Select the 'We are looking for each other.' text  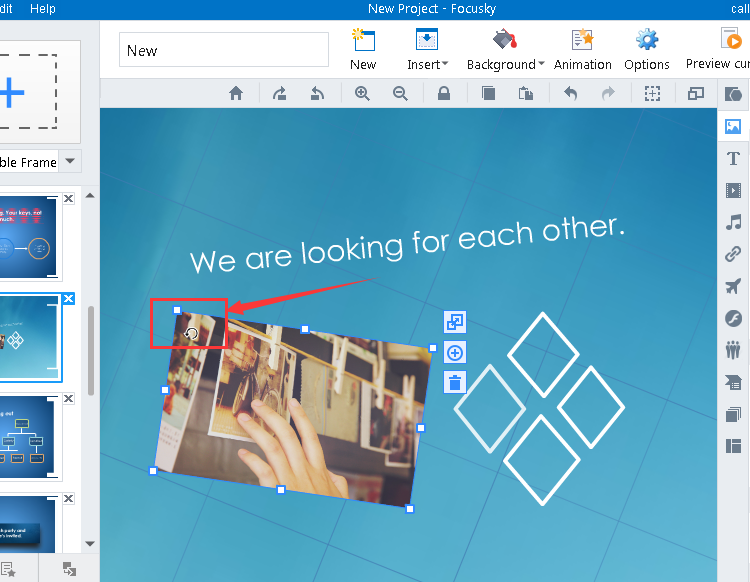(x=408, y=244)
